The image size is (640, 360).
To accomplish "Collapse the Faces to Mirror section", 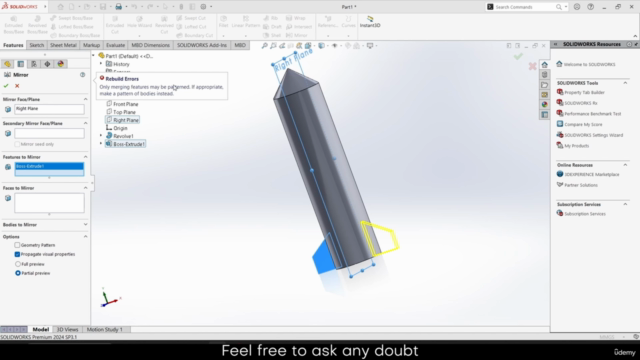I will tap(85, 188).
